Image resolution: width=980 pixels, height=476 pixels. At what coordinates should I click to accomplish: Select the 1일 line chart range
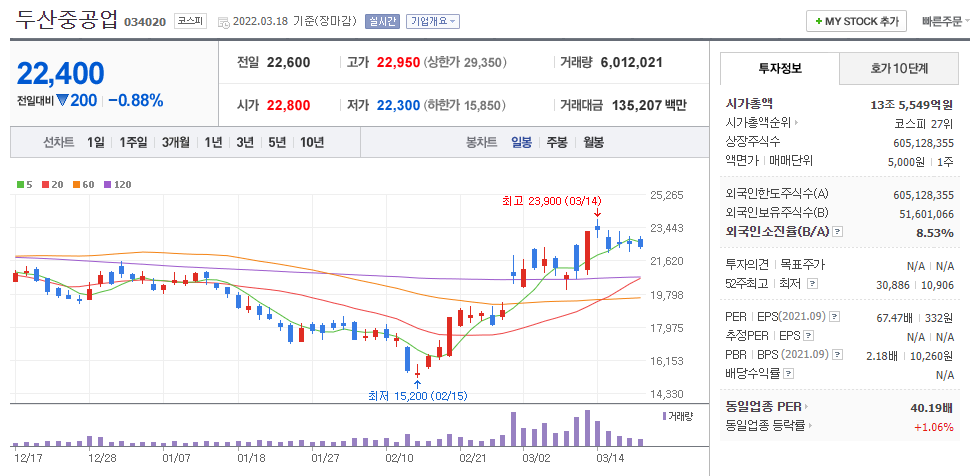[96, 142]
